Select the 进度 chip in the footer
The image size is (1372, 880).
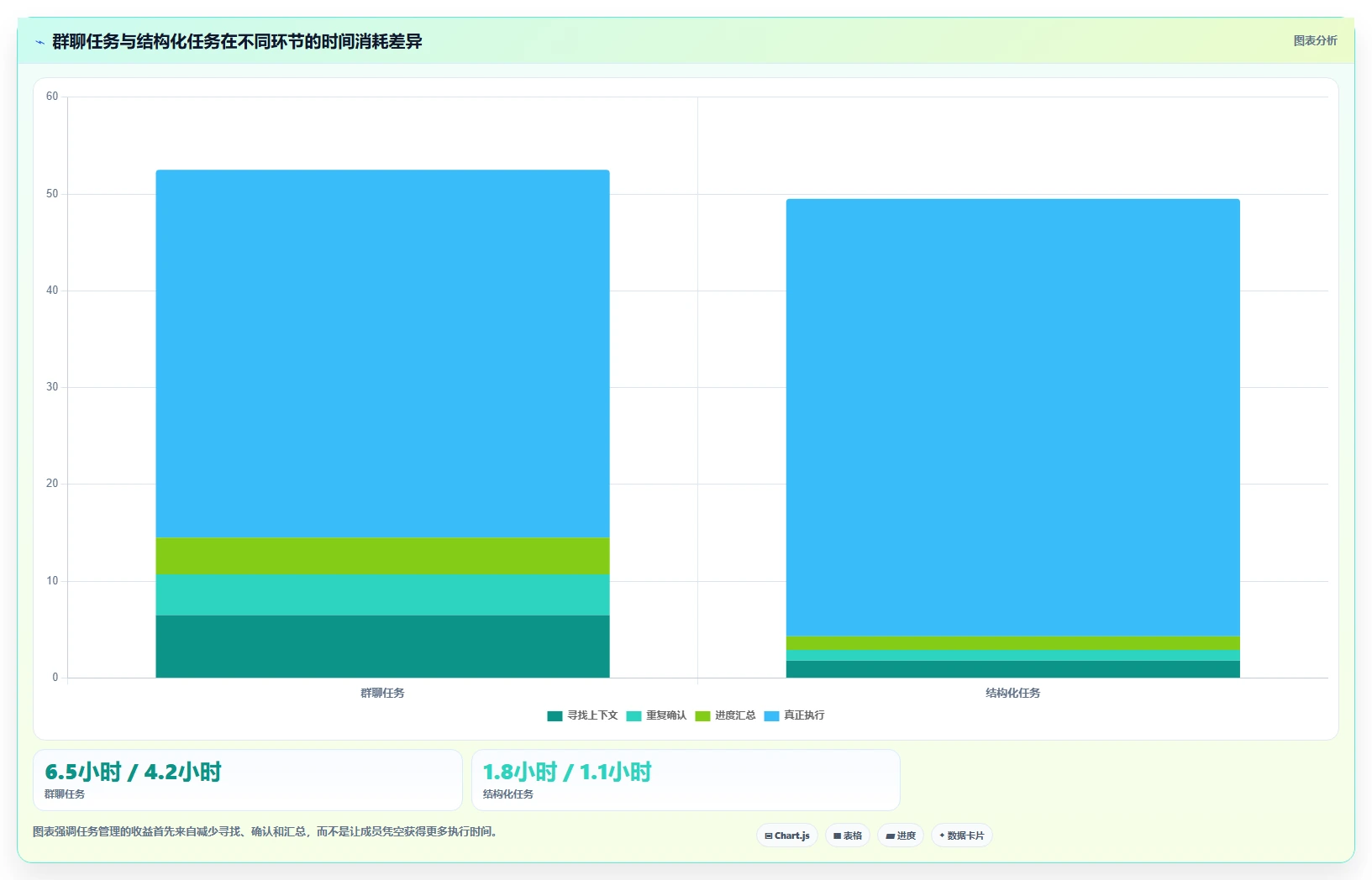point(901,835)
